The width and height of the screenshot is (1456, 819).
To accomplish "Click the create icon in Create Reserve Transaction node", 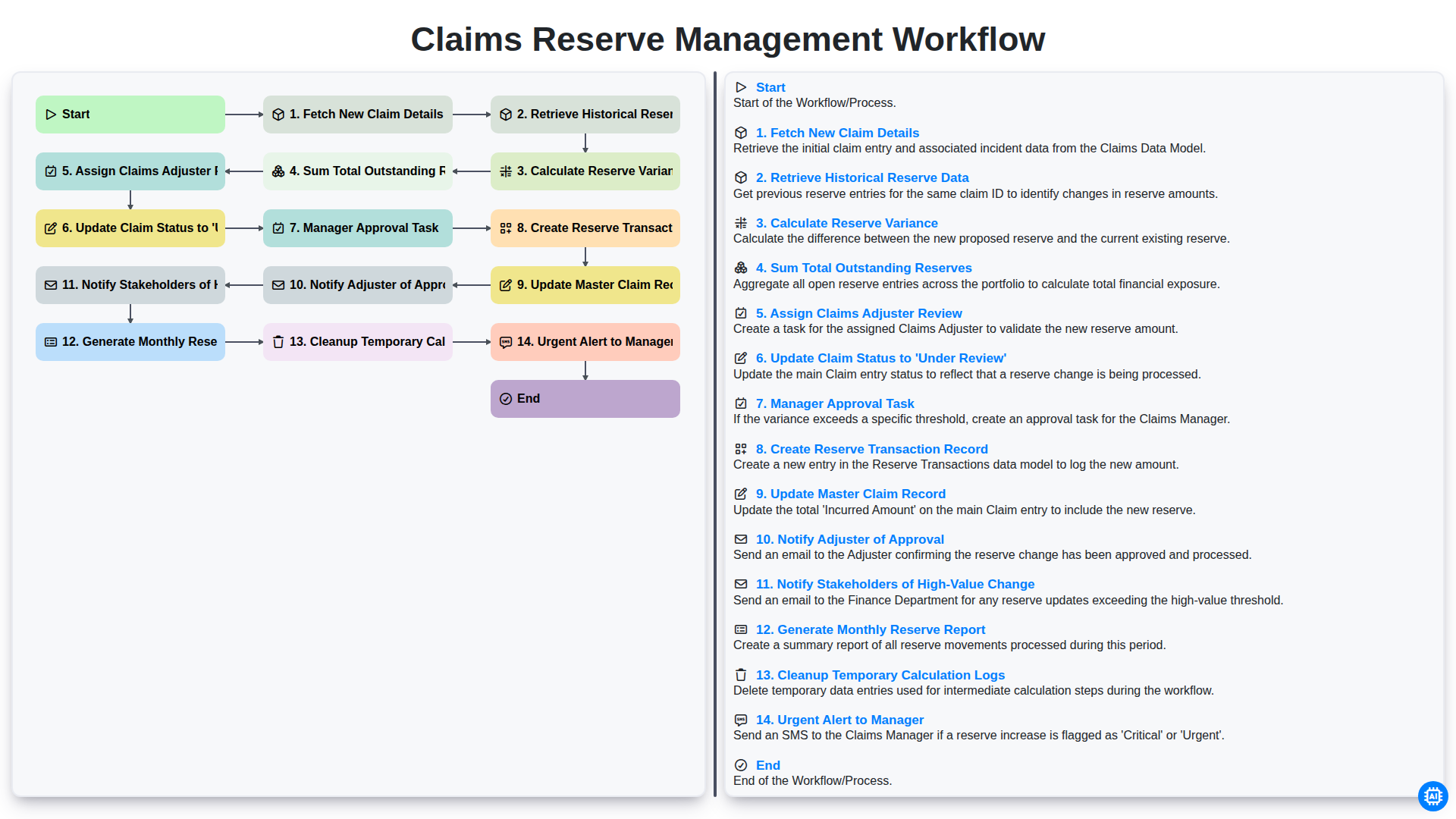I will tap(506, 228).
